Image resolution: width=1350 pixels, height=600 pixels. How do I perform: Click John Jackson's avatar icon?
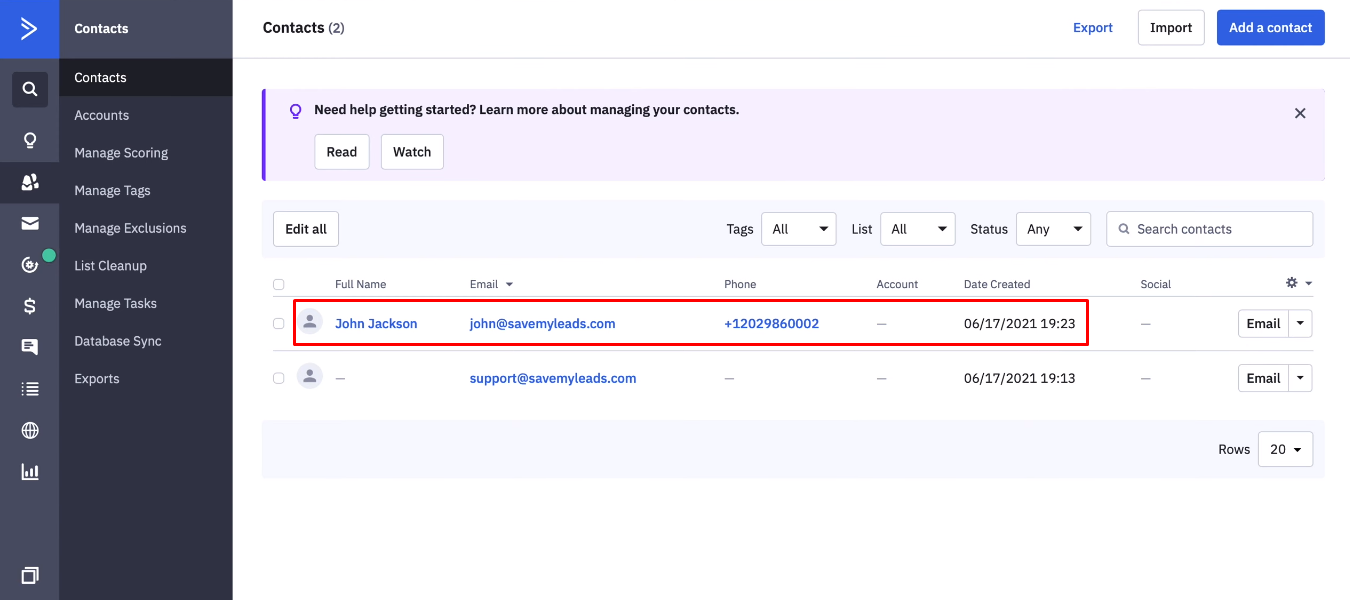tap(310, 322)
